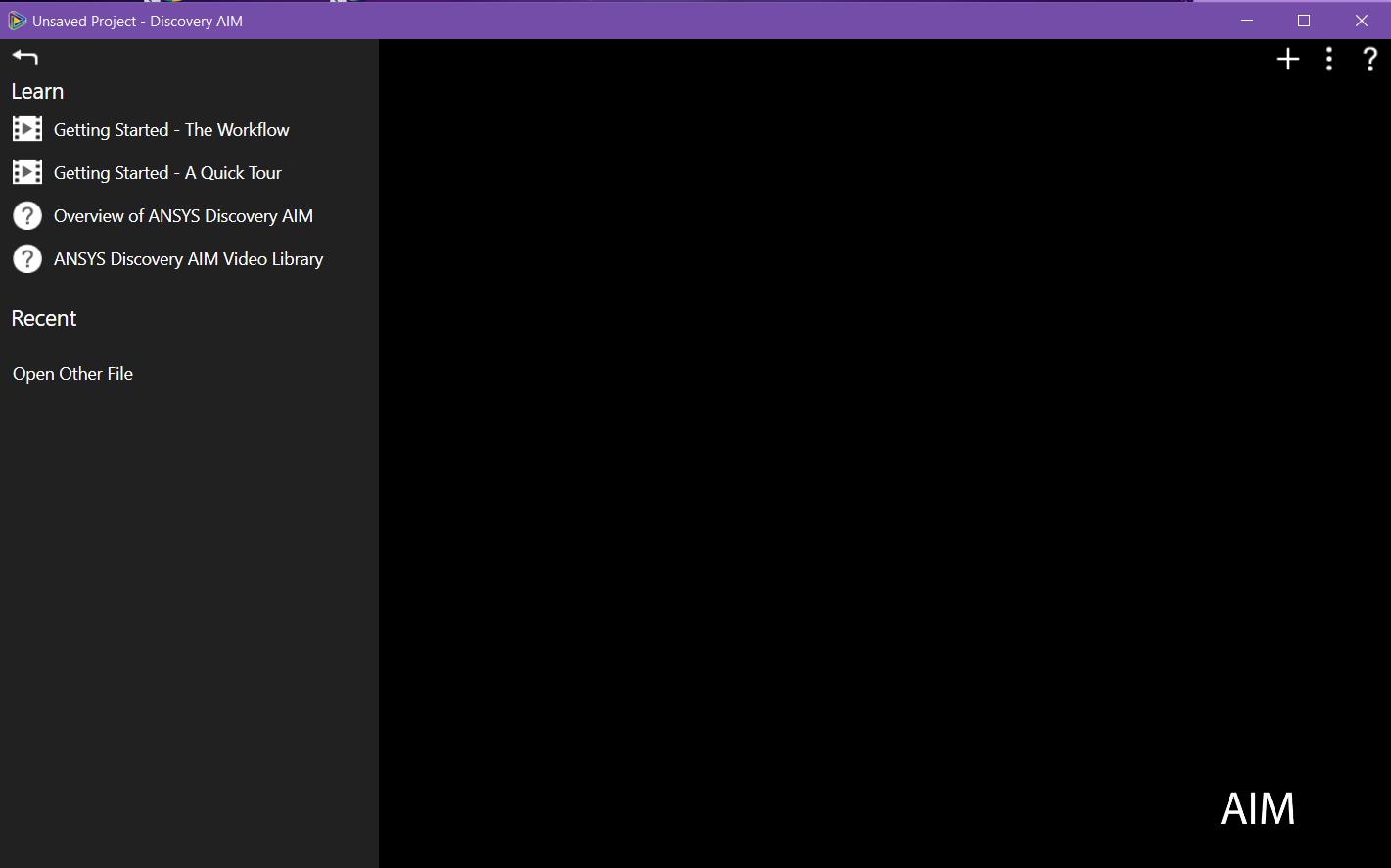Click the plus icon to add new
Image resolution: width=1391 pixels, height=868 pixels.
1288,60
